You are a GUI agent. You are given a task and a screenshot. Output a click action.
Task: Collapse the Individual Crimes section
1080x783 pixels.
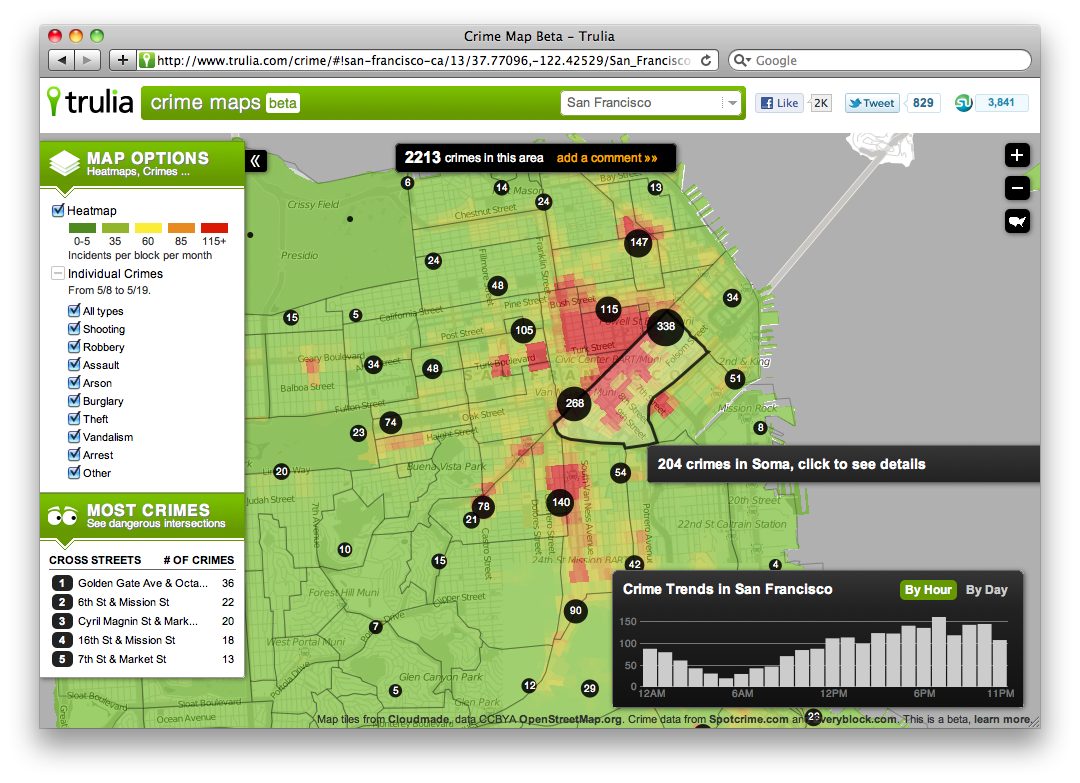click(x=58, y=273)
